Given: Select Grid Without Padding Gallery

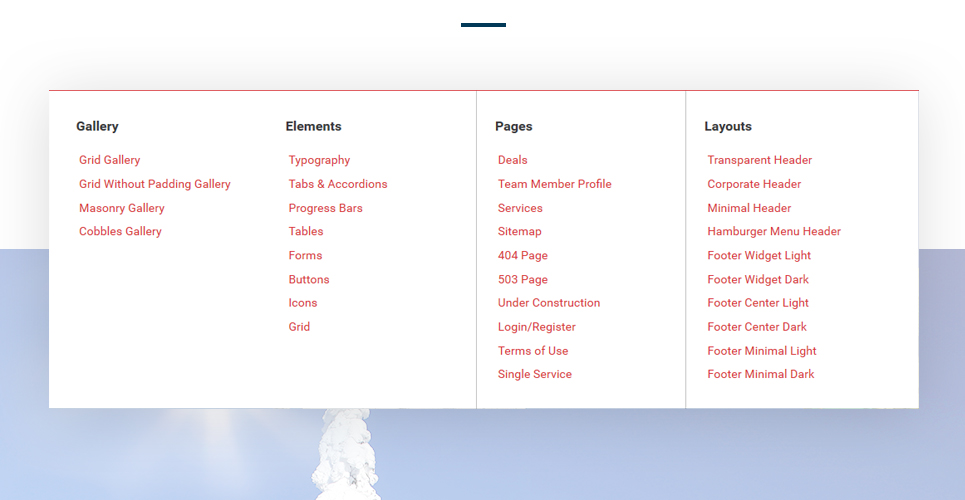Looking at the screenshot, I should point(154,184).
